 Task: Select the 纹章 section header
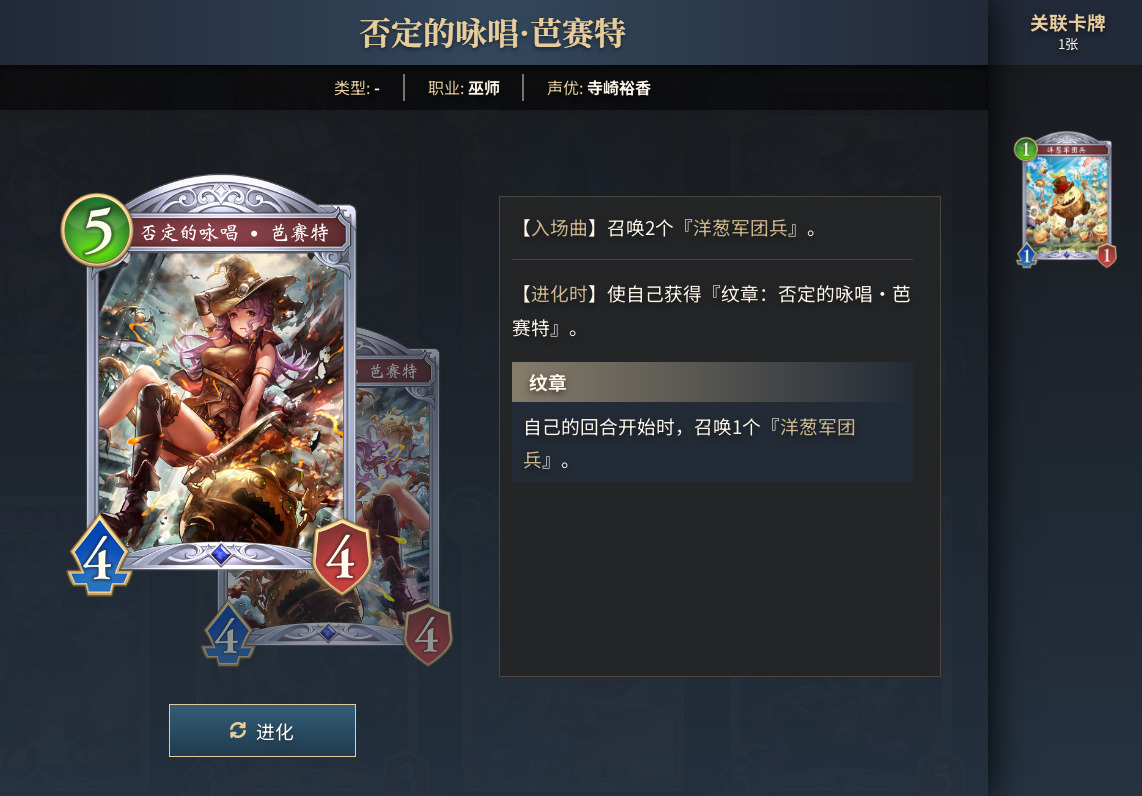tap(712, 382)
